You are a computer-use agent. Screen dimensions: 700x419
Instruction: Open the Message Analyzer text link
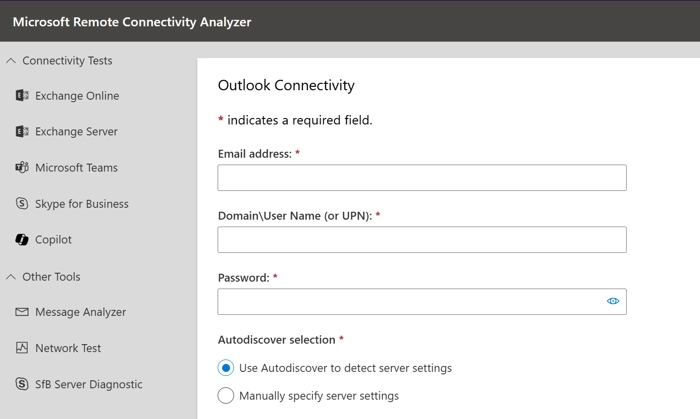point(80,312)
